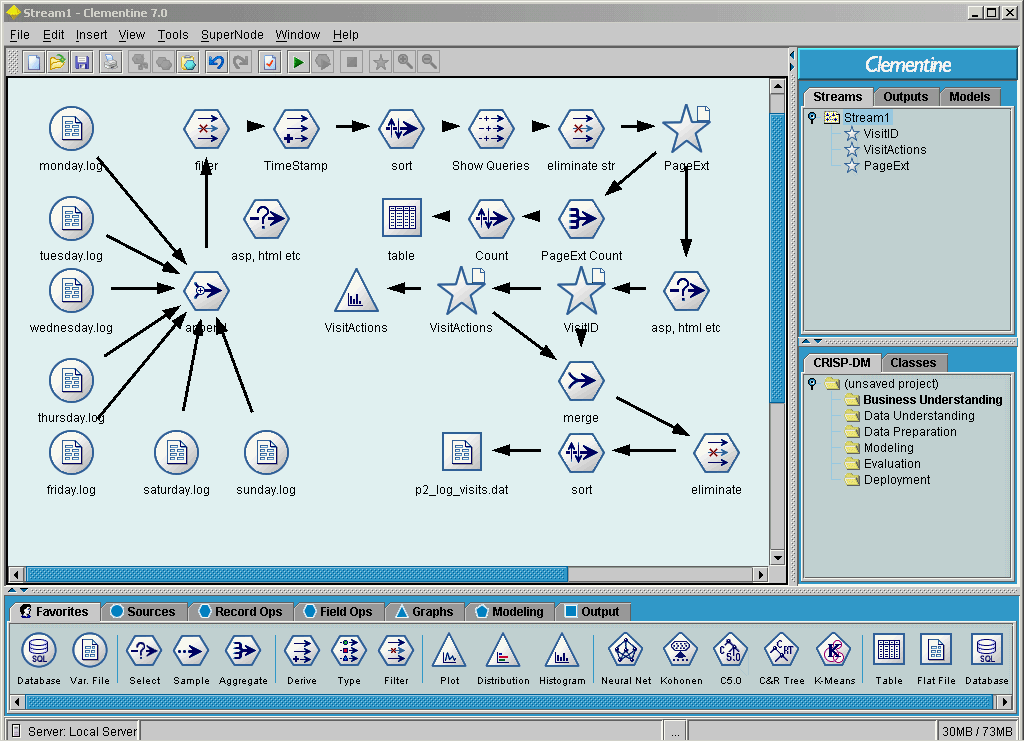Open the Classes tab

point(913,362)
